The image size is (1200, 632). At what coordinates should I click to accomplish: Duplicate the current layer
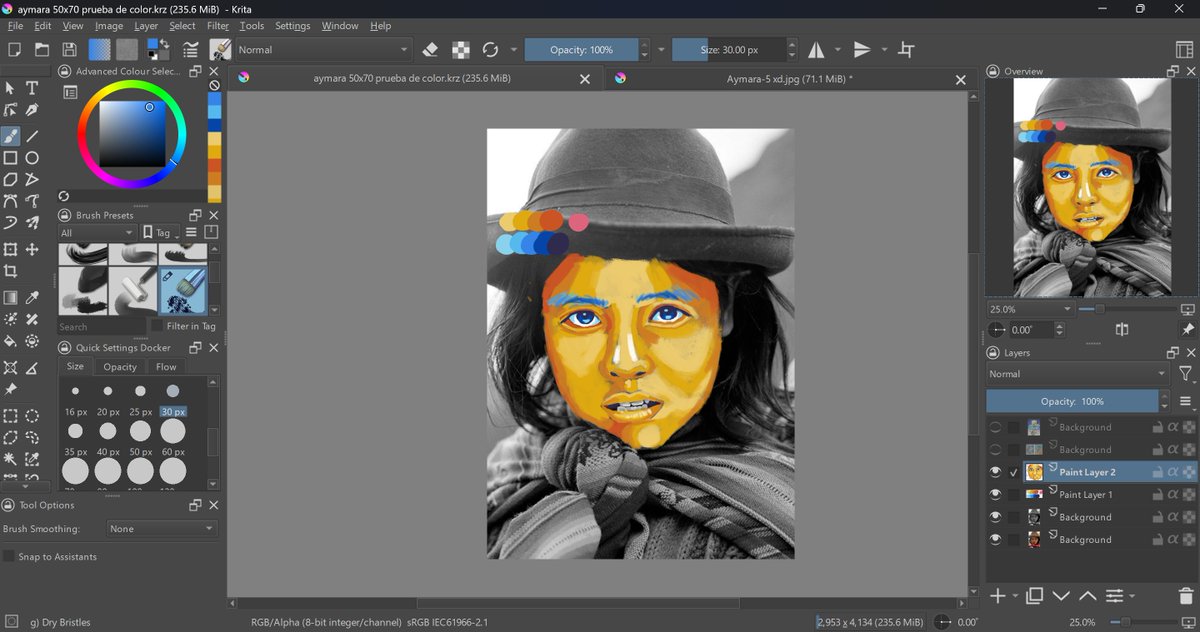(1034, 596)
